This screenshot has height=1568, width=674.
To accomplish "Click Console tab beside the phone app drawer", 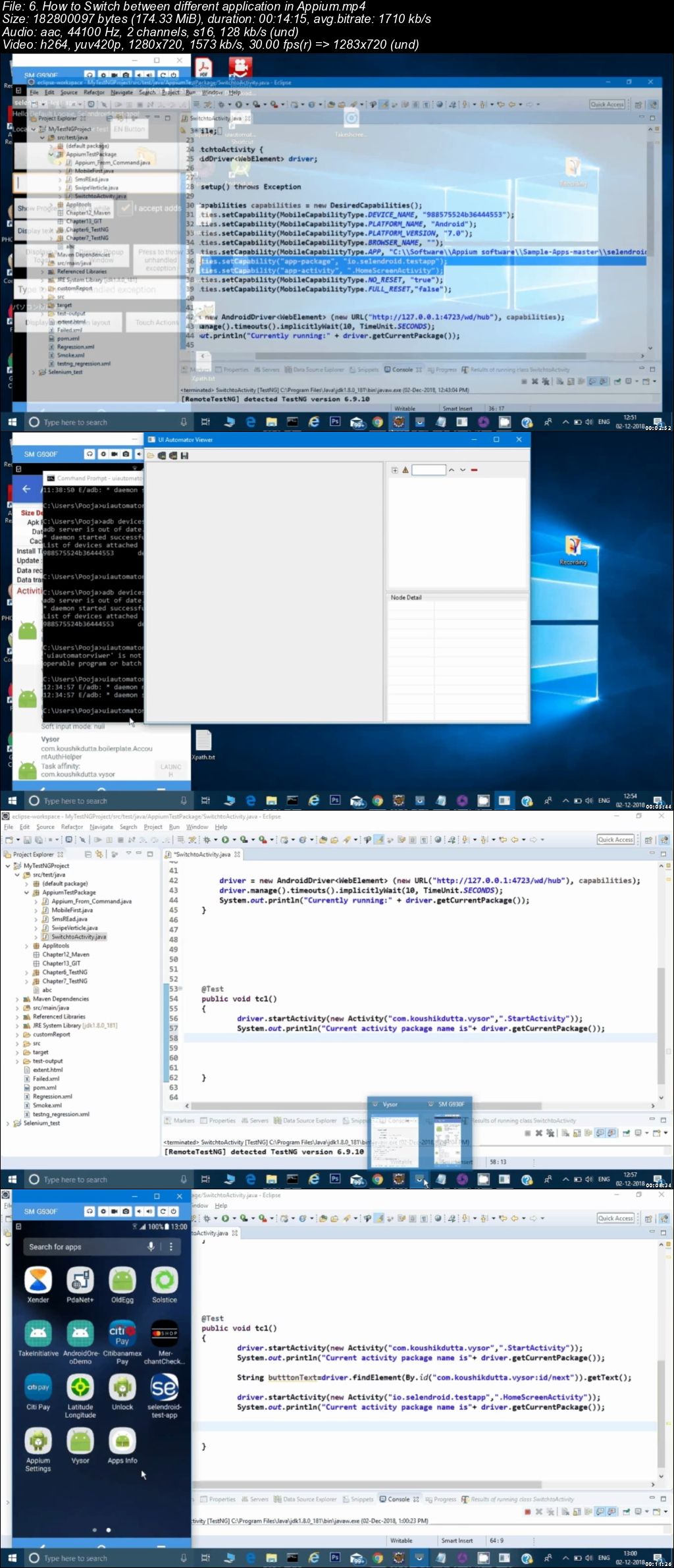I will click(x=399, y=1499).
